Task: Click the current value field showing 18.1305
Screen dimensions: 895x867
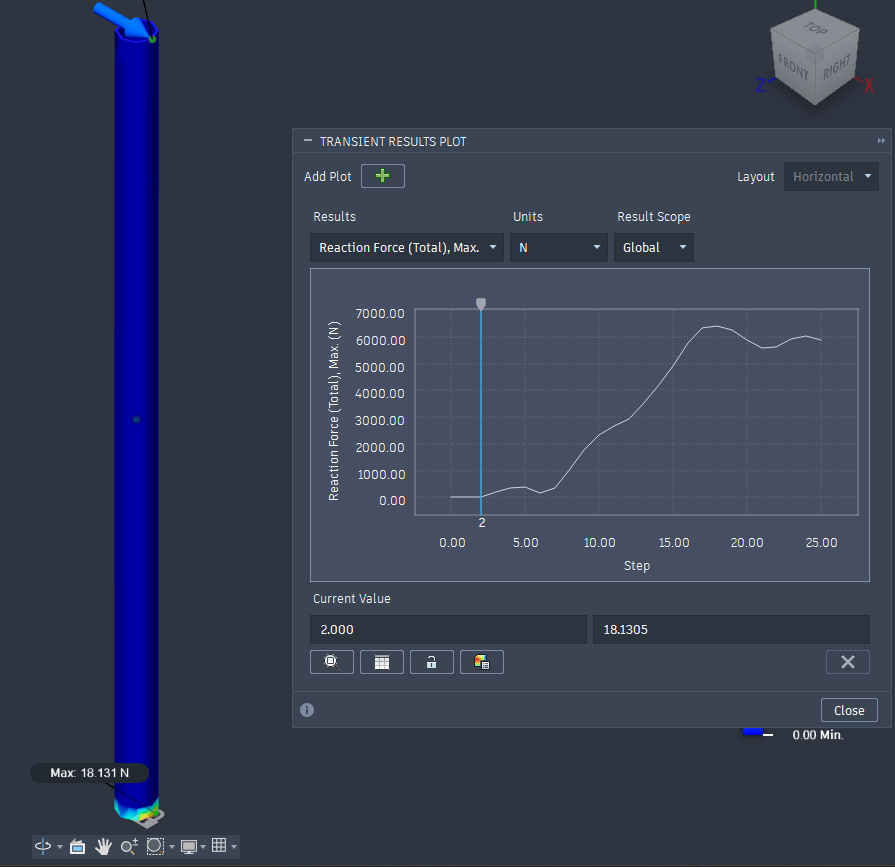Action: click(731, 630)
